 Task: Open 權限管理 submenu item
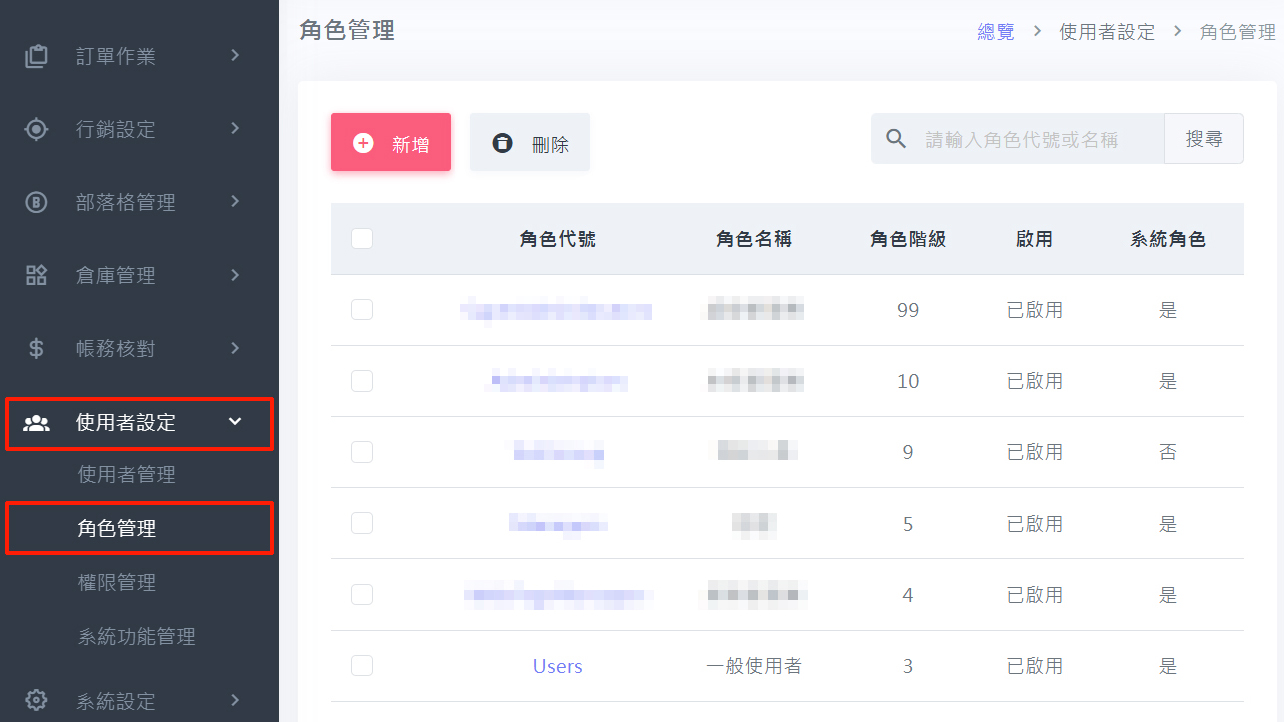[x=117, y=583]
